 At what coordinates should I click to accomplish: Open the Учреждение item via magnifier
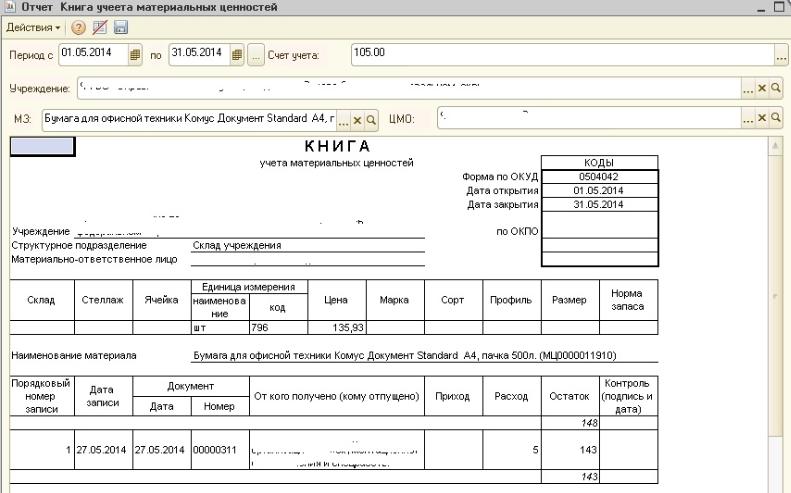pos(774,88)
